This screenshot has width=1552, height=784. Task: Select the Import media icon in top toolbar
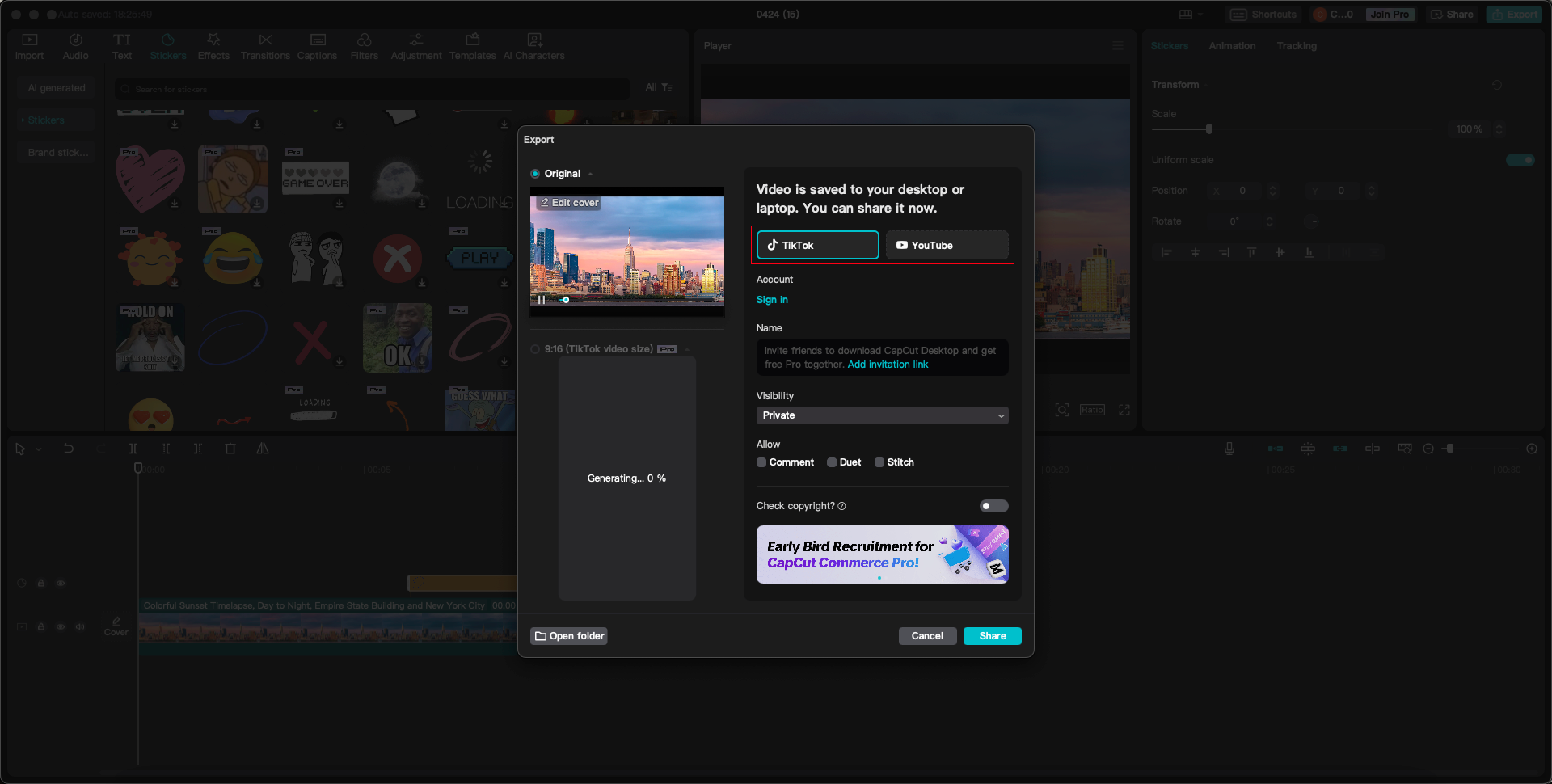click(30, 40)
